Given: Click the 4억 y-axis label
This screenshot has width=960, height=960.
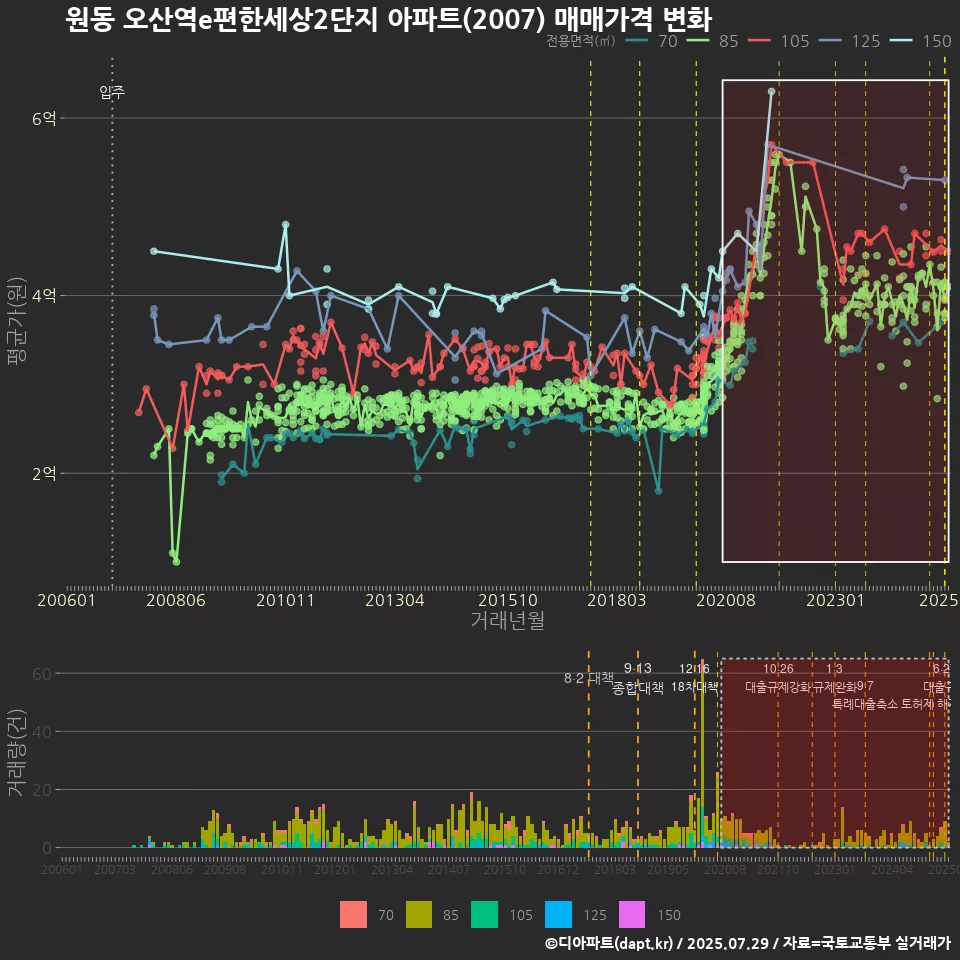Looking at the screenshot, I should [x=44, y=296].
